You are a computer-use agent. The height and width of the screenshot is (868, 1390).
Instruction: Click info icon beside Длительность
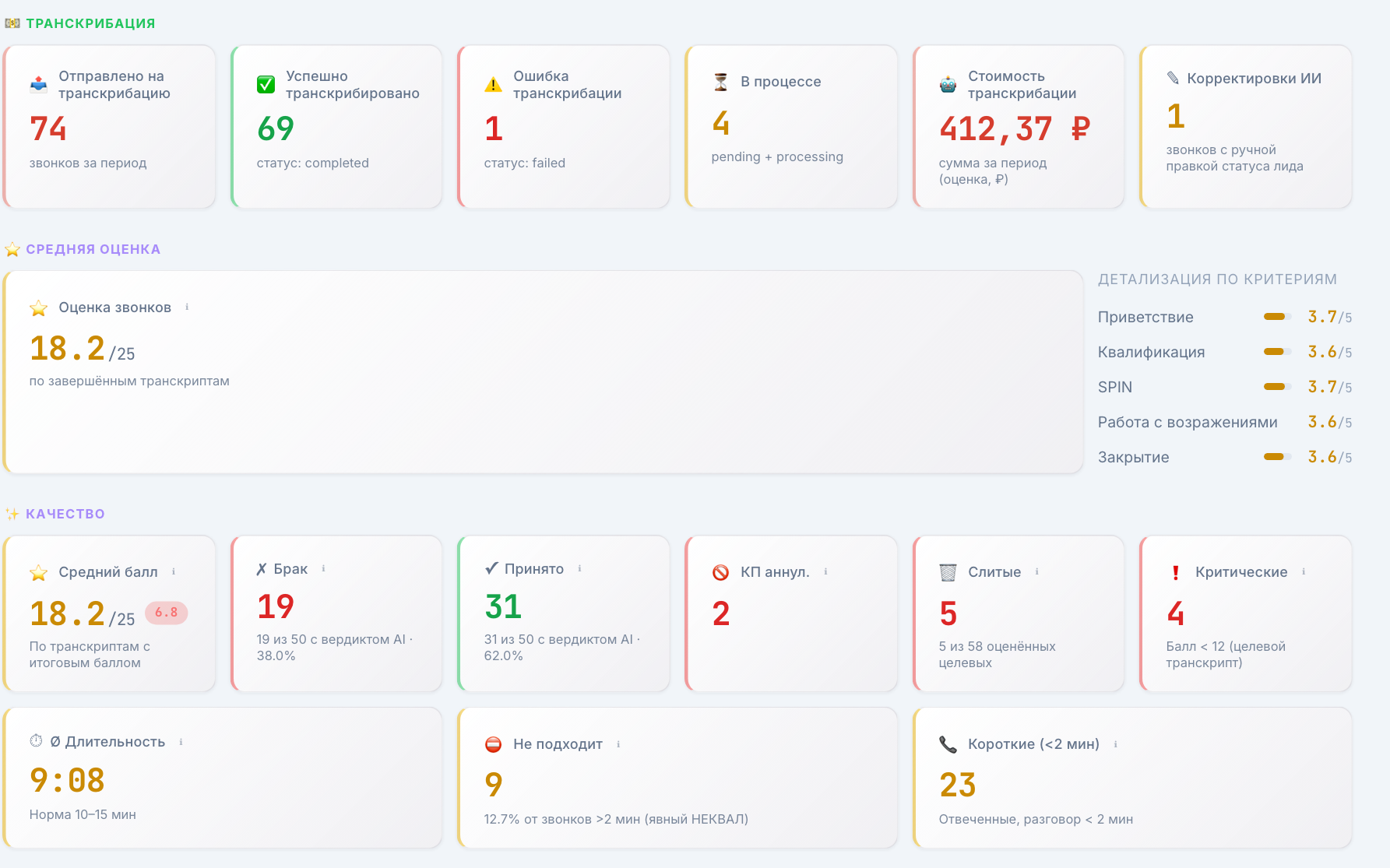click(181, 742)
